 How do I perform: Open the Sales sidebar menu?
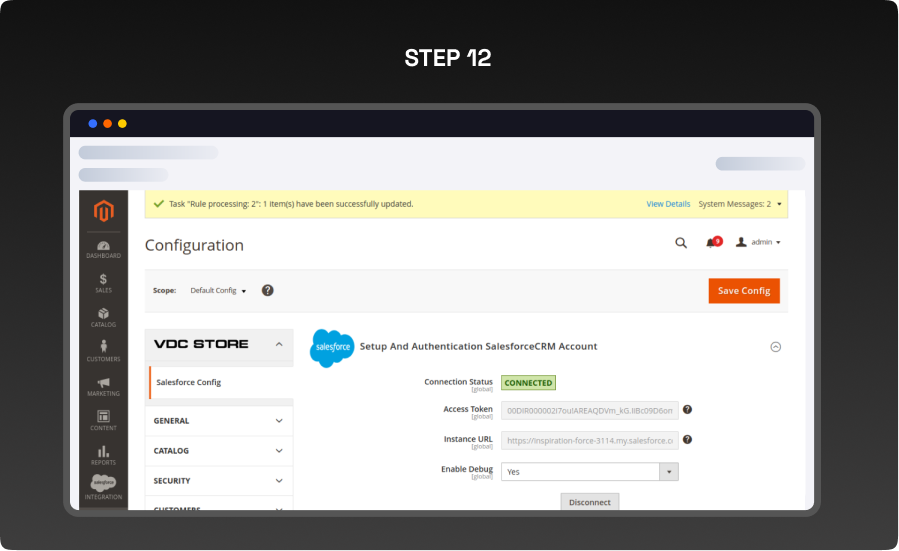click(103, 283)
